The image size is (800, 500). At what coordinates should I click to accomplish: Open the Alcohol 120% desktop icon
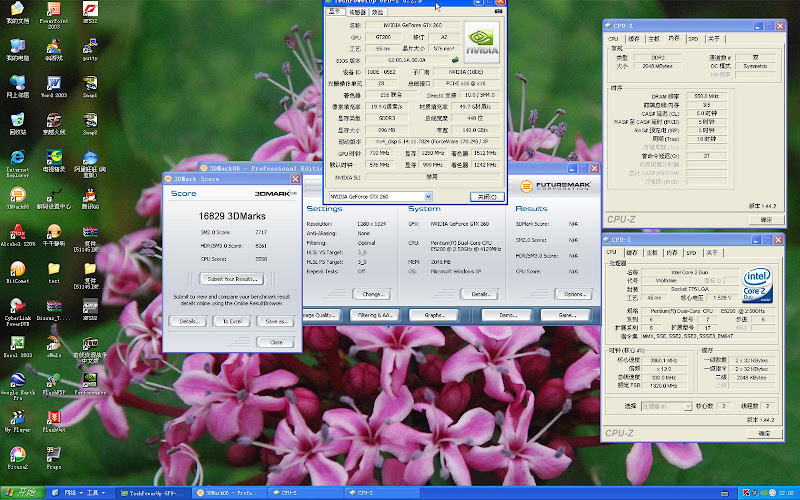17,235
